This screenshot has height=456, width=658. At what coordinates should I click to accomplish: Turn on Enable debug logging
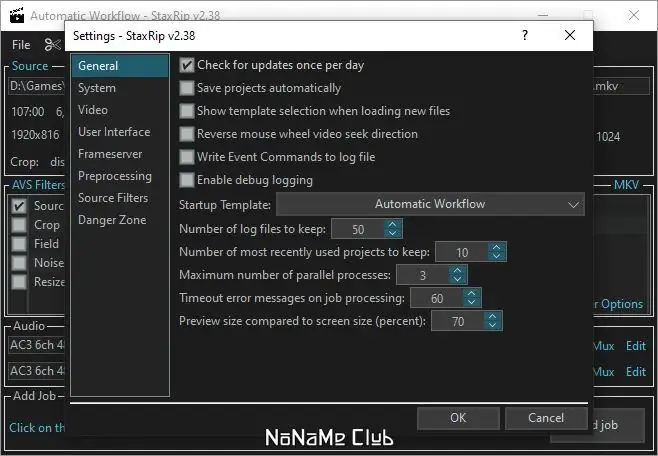(x=187, y=180)
